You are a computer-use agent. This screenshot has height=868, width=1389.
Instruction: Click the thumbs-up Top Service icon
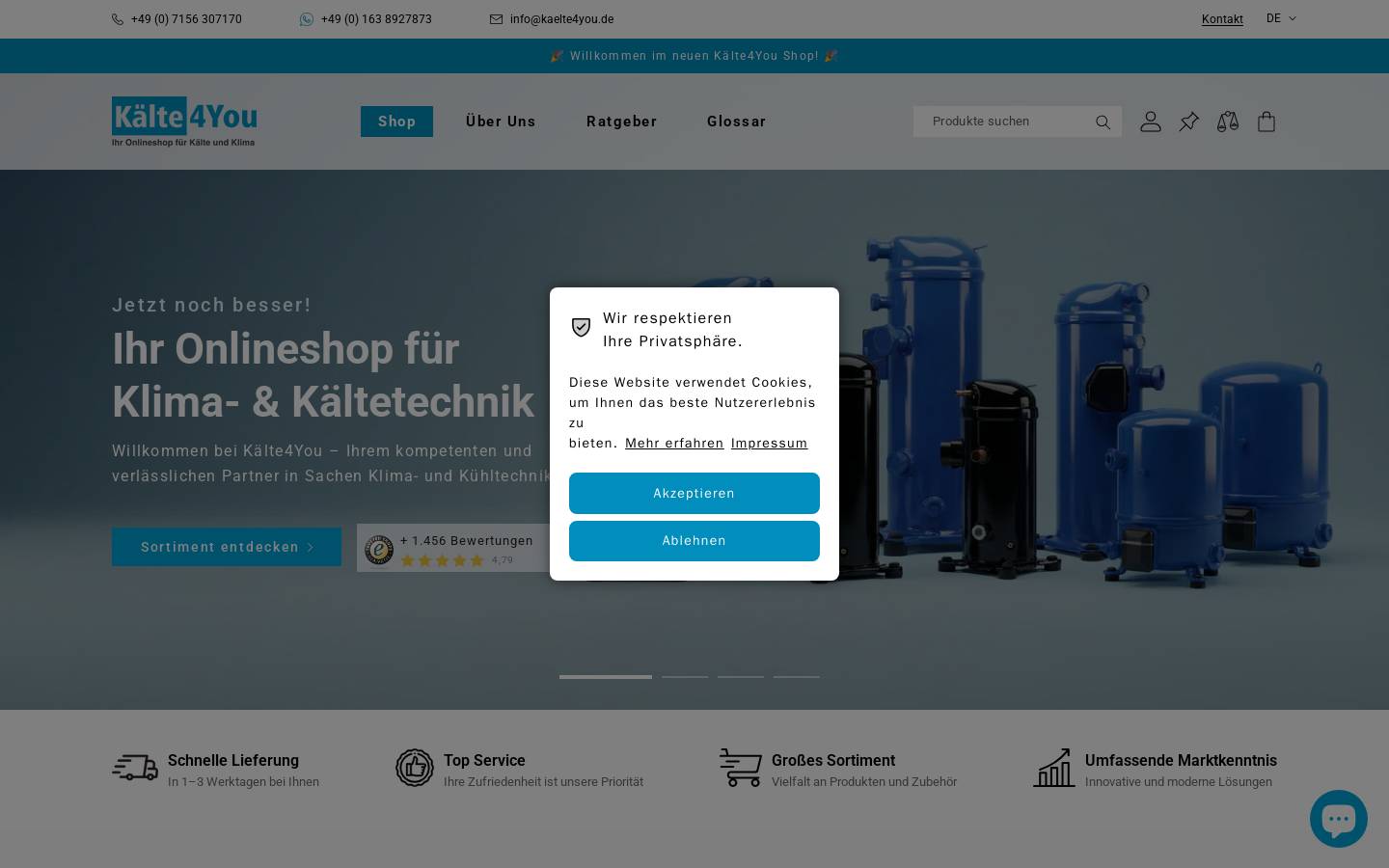(415, 768)
